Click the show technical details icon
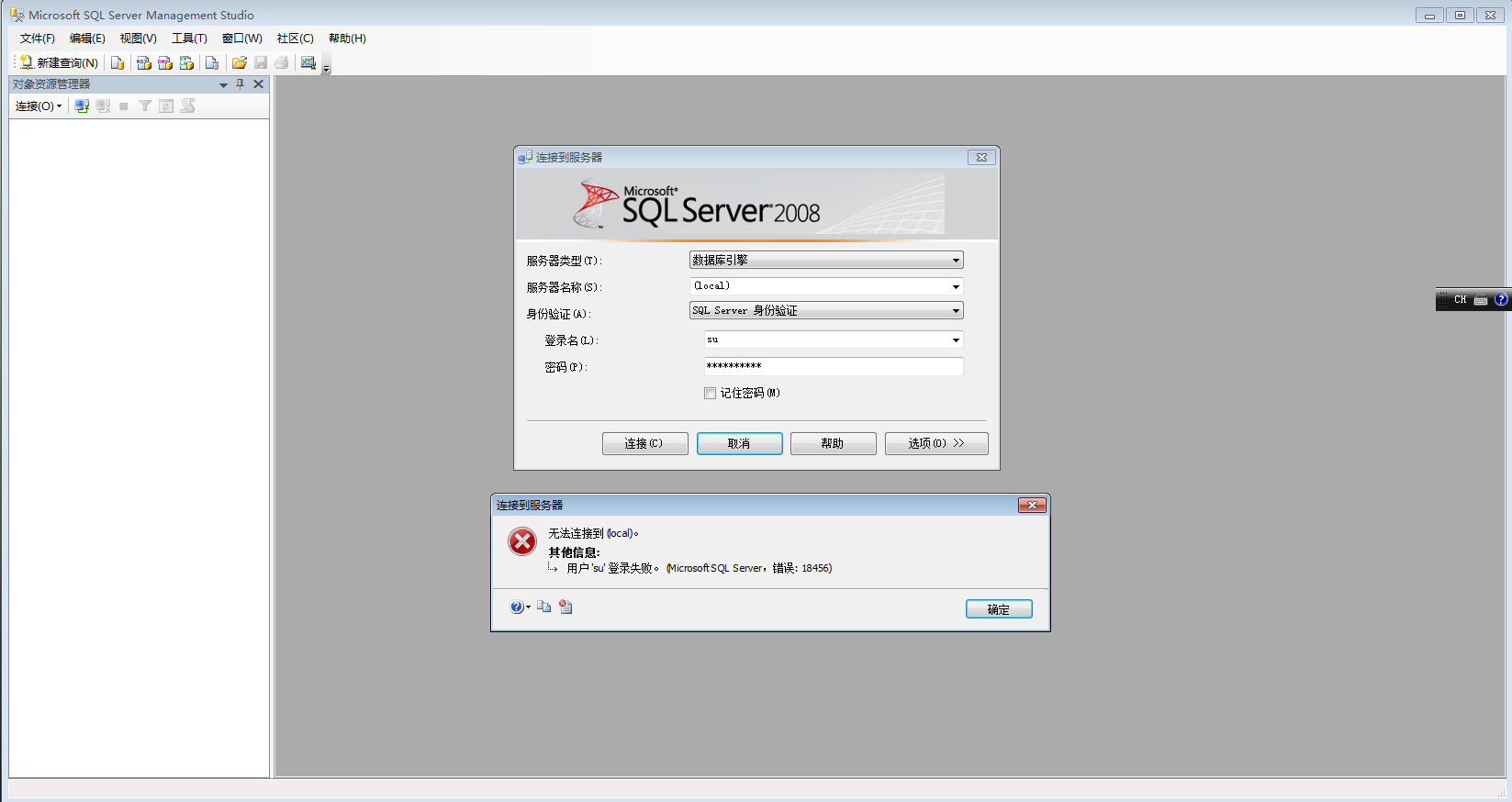The height and width of the screenshot is (802, 1512). (x=566, y=607)
